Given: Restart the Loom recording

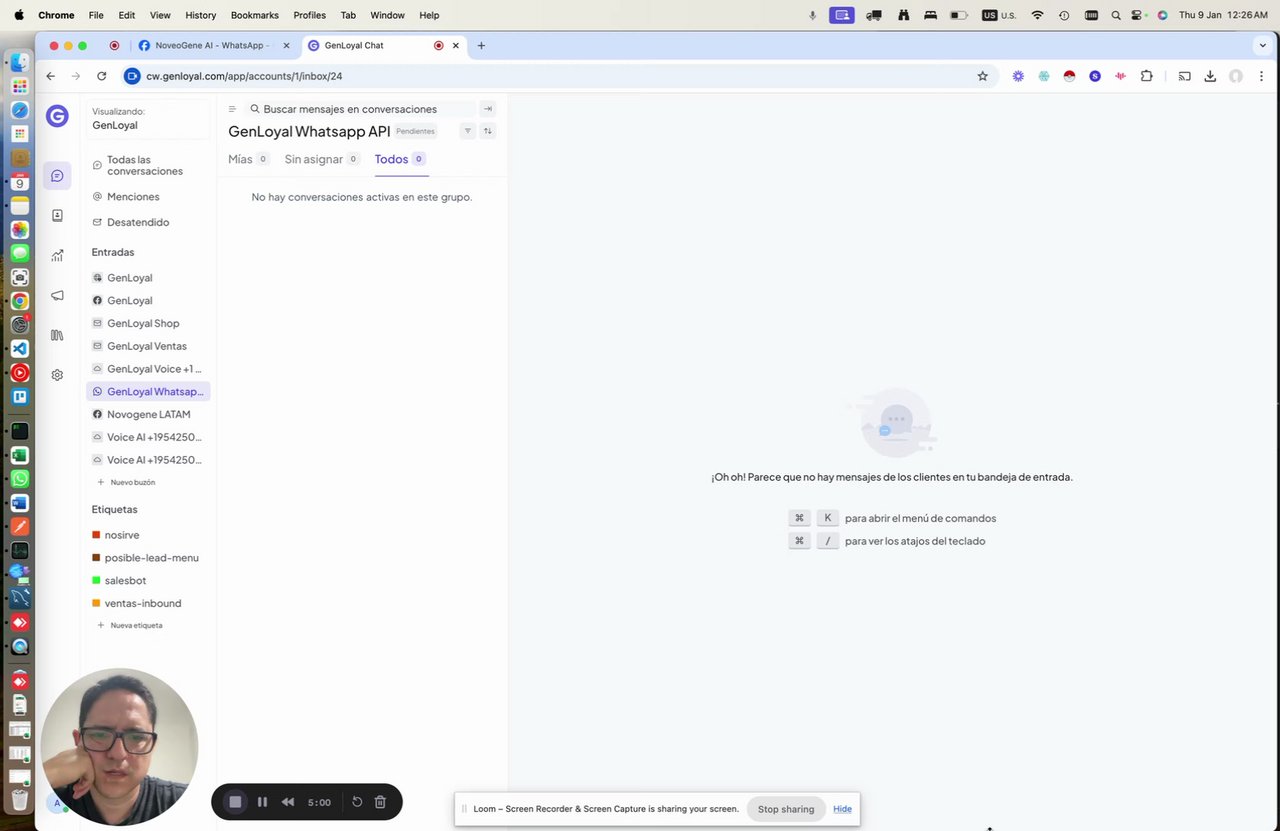Looking at the screenshot, I should coord(357,802).
